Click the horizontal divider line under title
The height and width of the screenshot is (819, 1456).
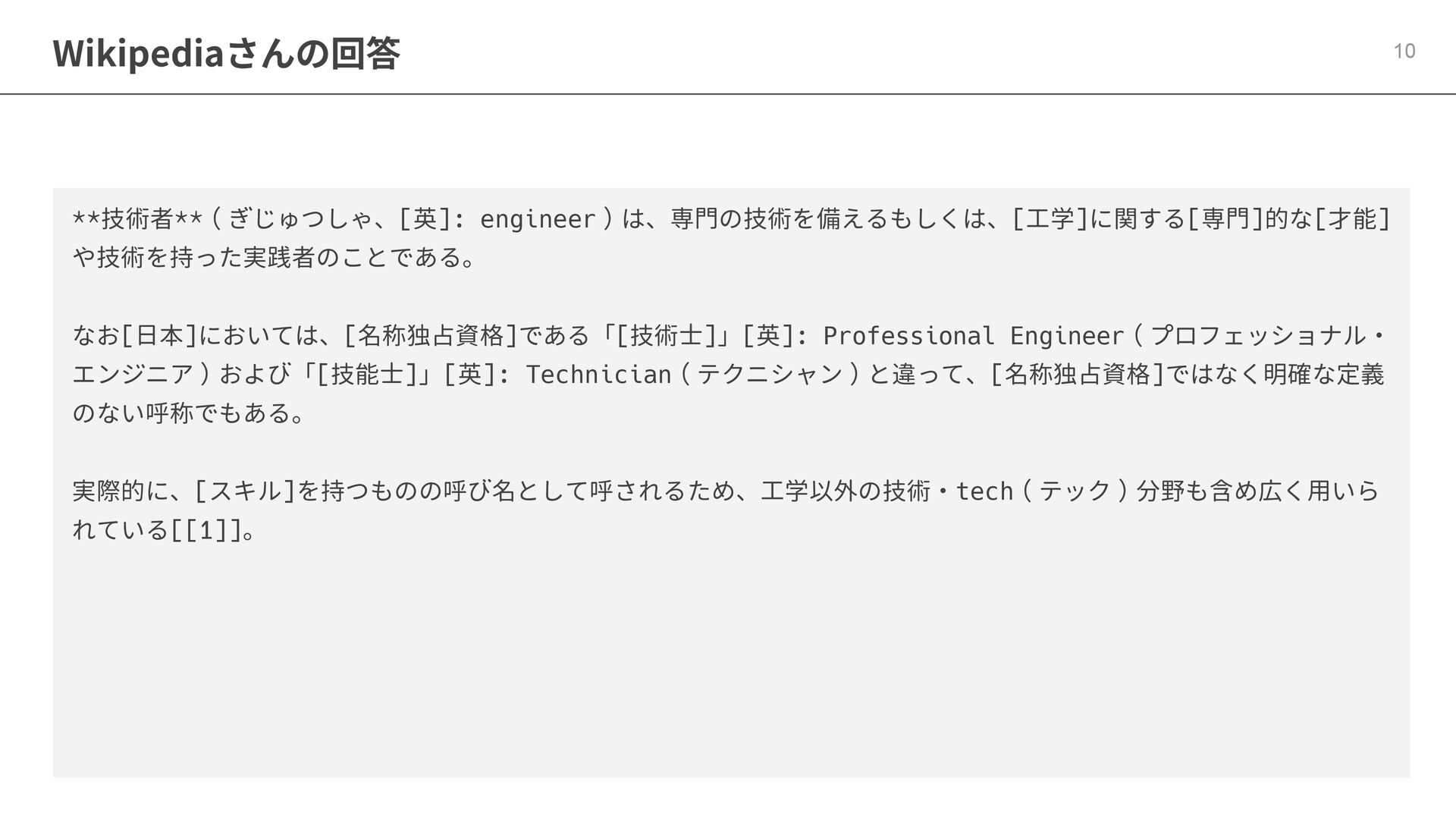(728, 94)
